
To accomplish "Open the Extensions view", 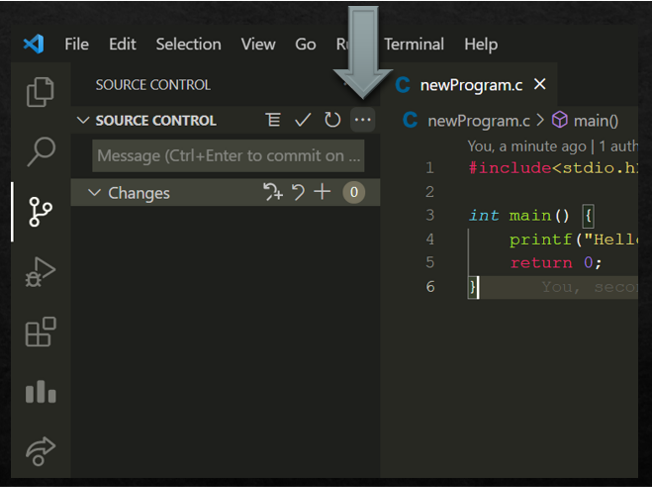I will pos(41,332).
